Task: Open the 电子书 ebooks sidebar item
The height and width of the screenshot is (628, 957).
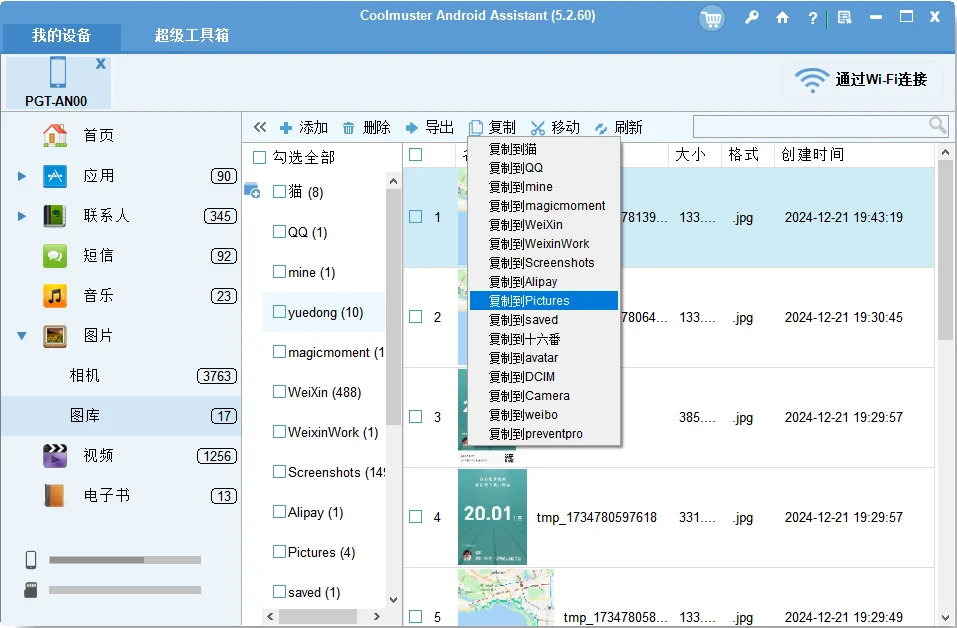Action: pos(107,496)
